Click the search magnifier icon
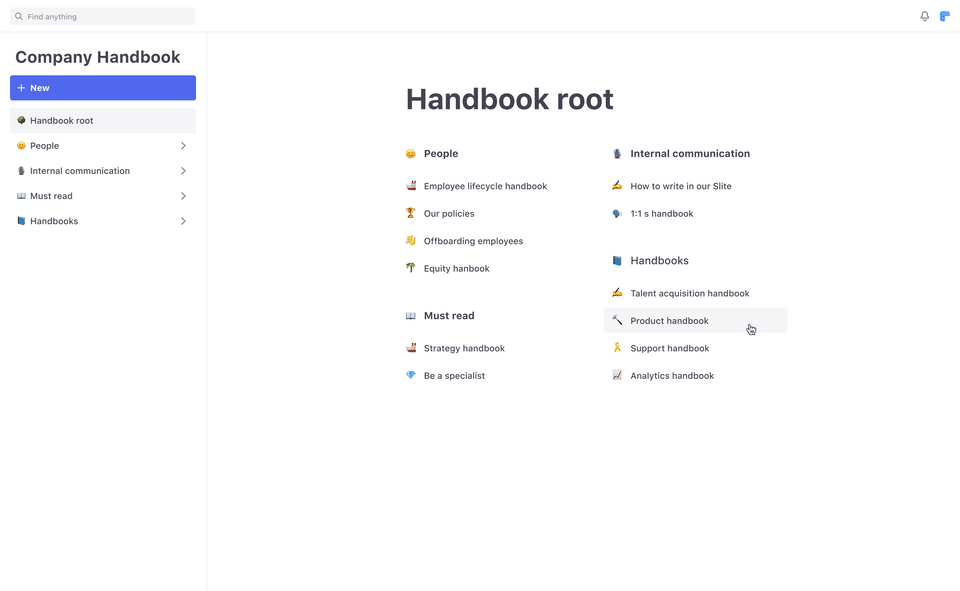This screenshot has height=591, width=960. point(19,17)
